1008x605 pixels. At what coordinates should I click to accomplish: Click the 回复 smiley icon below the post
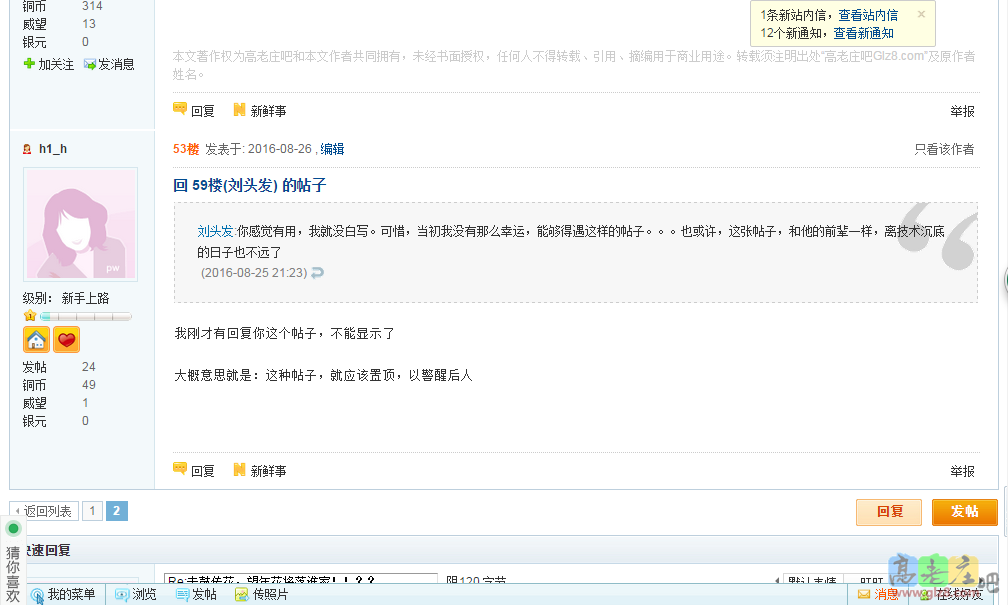(180, 470)
